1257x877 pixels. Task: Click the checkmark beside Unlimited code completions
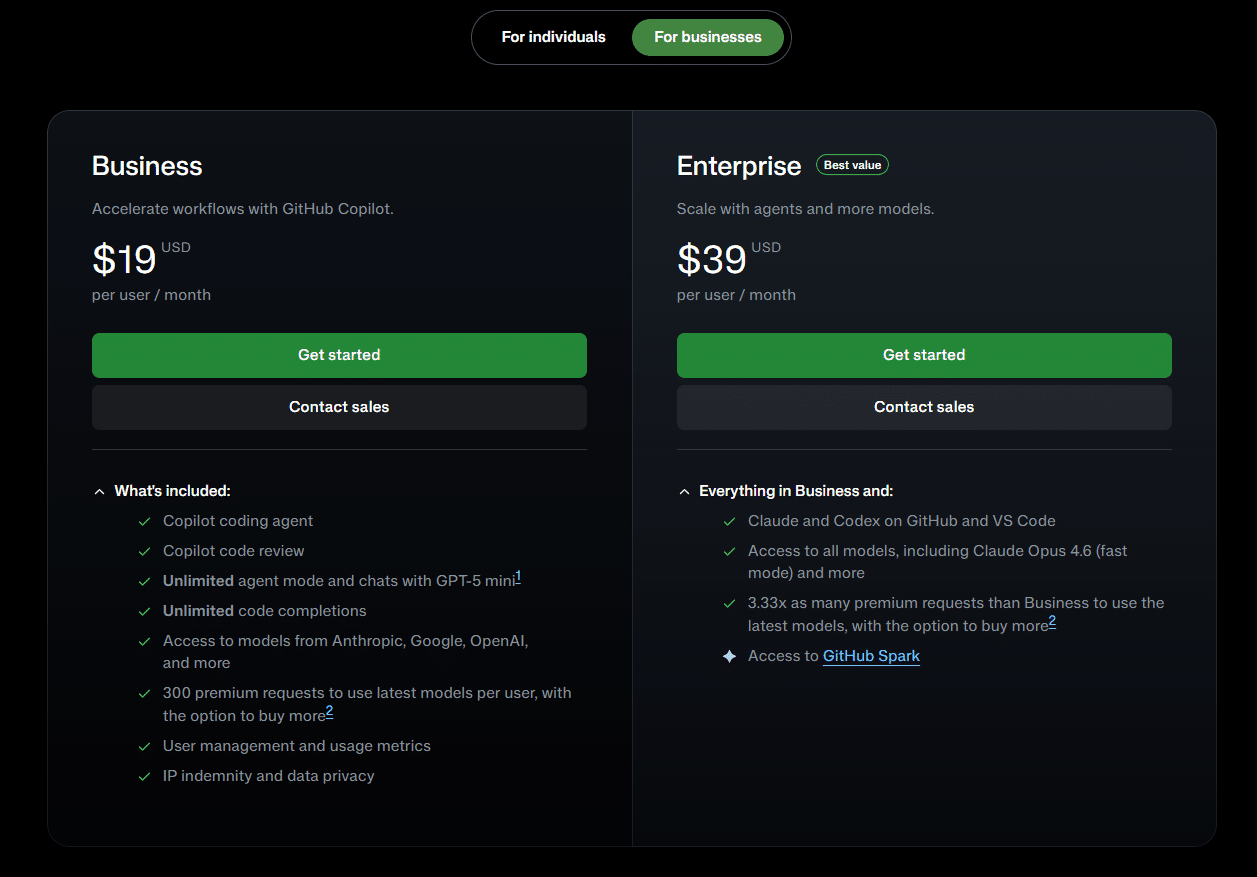[144, 611]
